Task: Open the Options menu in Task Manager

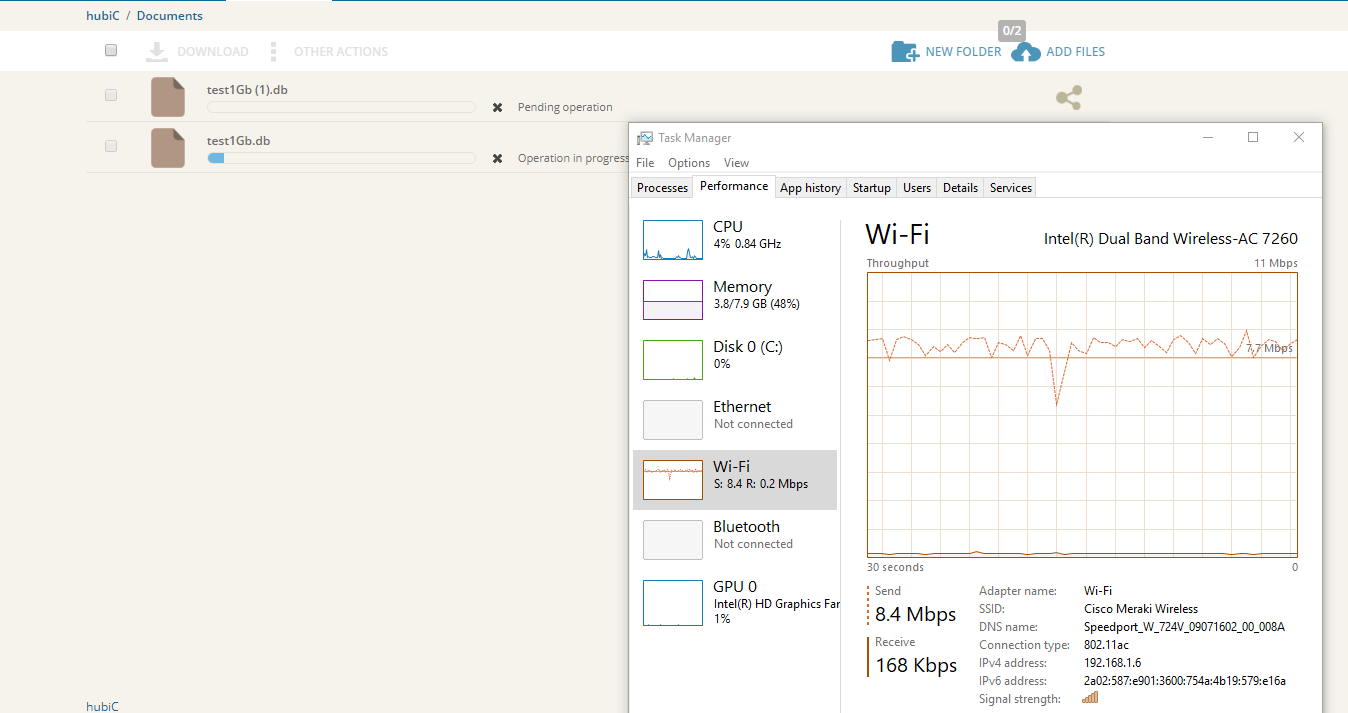Action: (689, 163)
